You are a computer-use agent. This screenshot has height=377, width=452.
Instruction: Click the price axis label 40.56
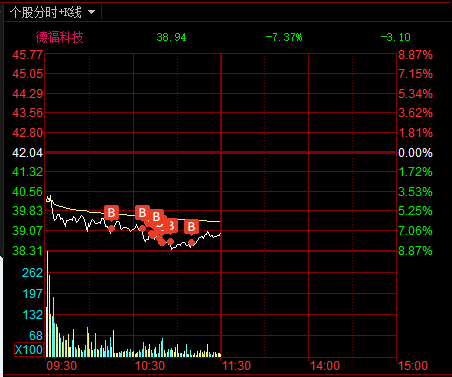(28, 192)
